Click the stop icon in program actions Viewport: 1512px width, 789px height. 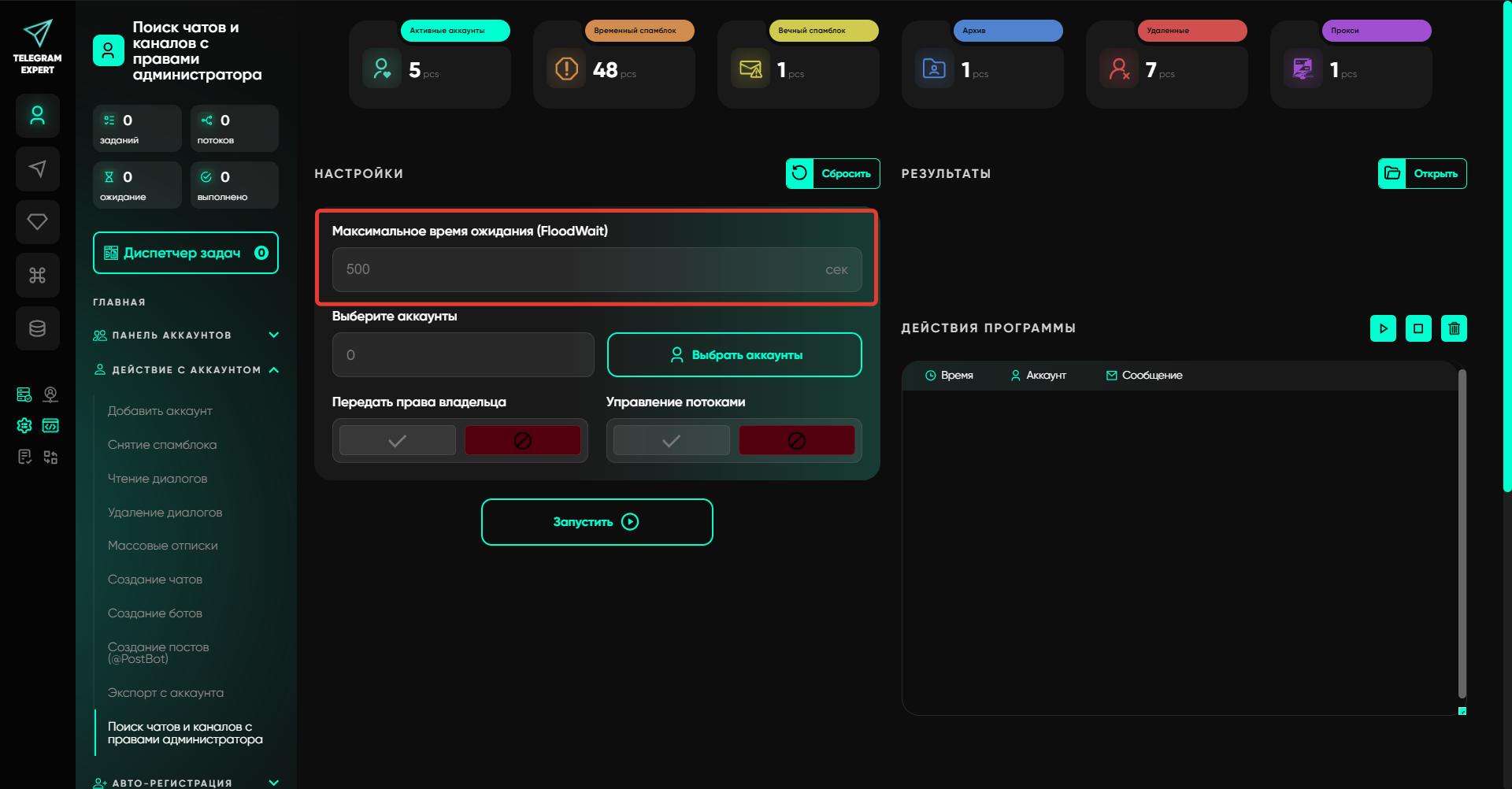(1418, 328)
